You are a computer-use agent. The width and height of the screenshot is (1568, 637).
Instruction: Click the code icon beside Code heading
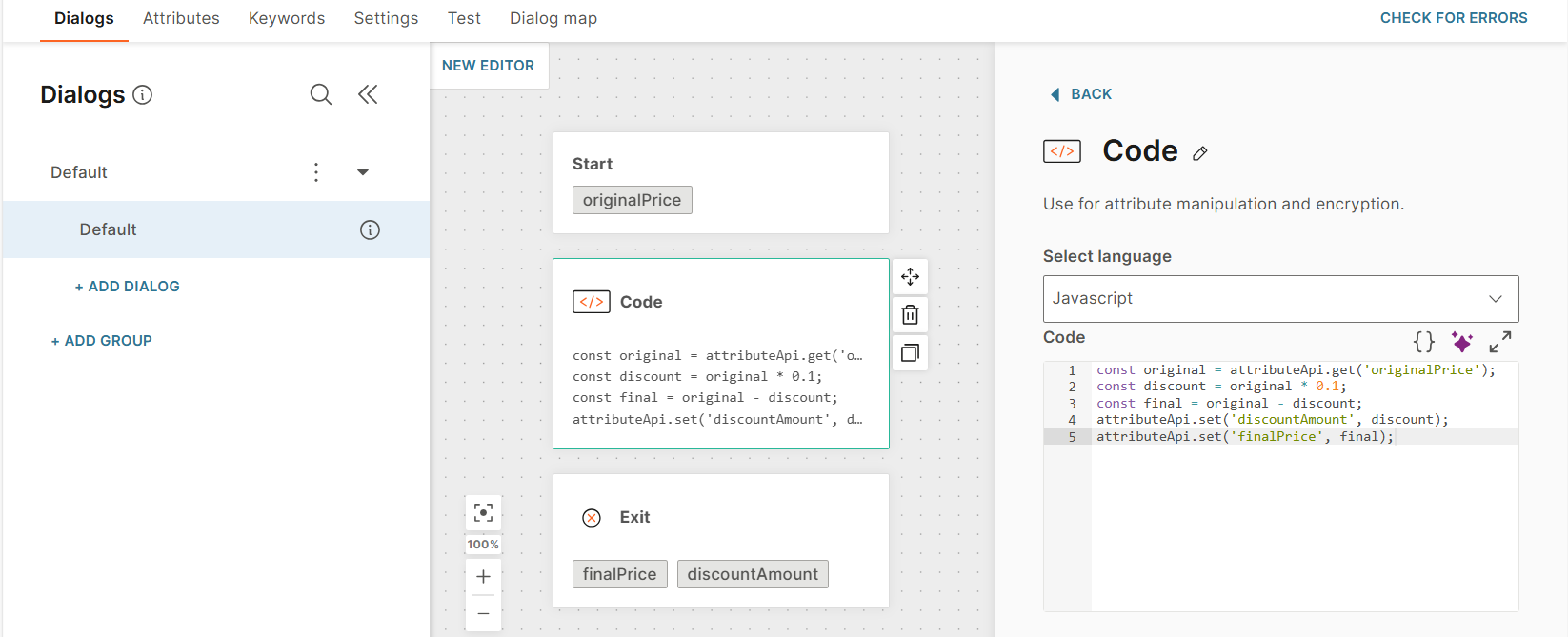[x=1062, y=151]
